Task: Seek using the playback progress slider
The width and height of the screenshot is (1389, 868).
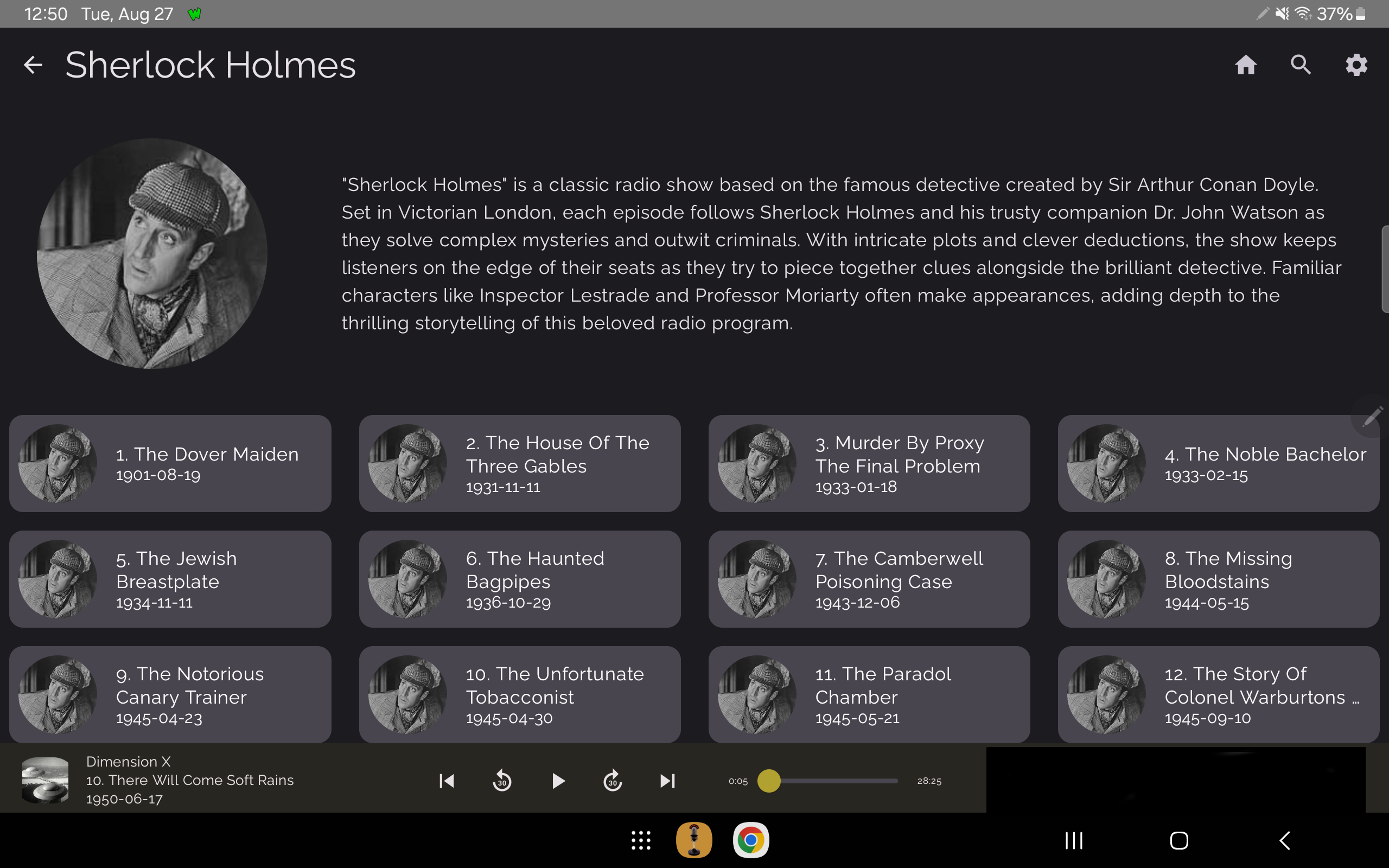Action: tap(769, 780)
